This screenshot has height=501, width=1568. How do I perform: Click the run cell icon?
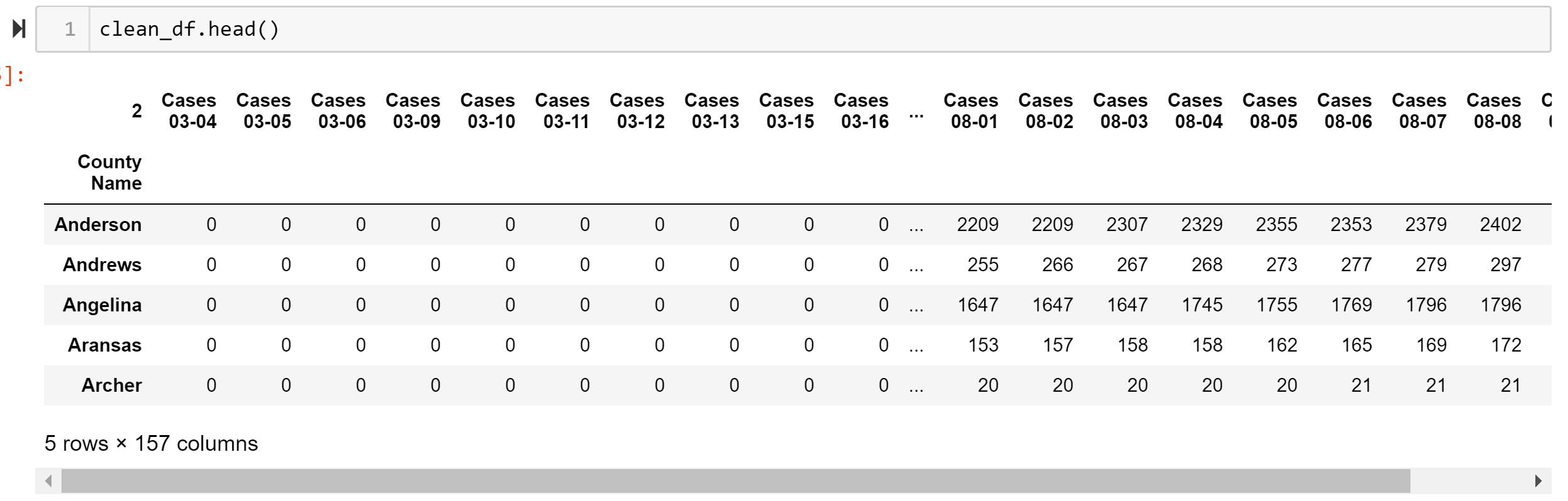point(19,29)
